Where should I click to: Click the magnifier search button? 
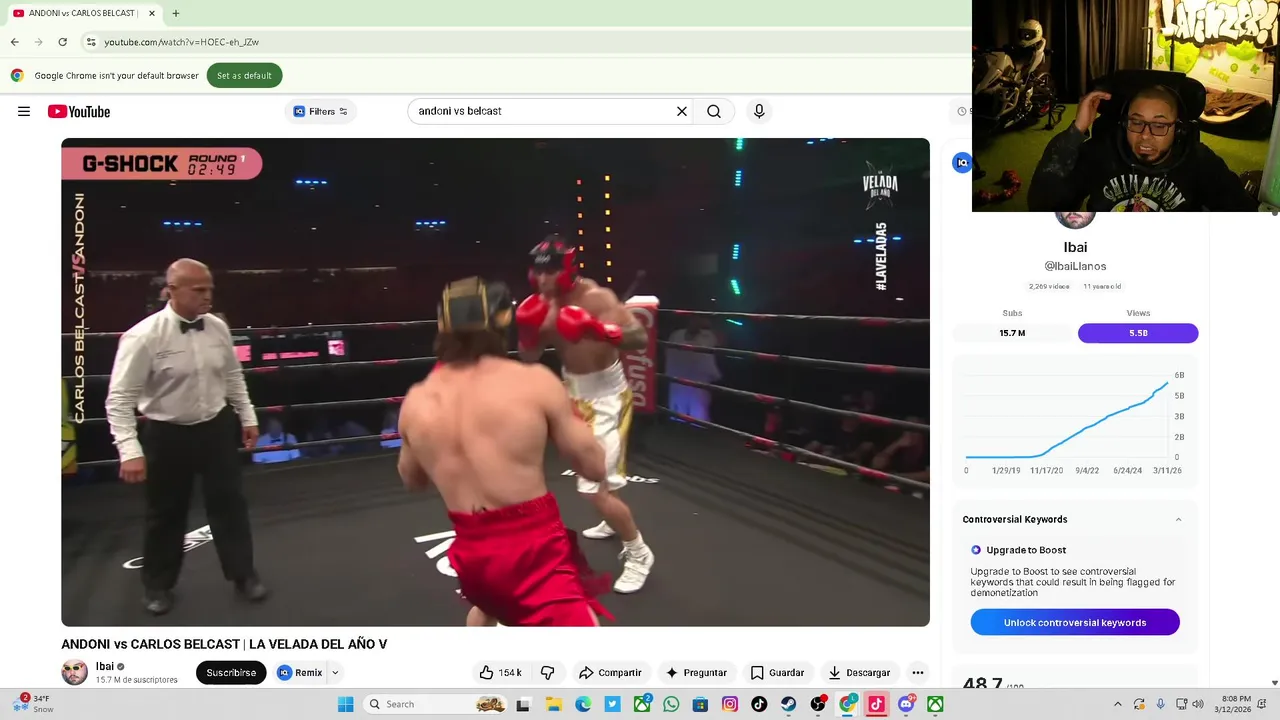click(714, 111)
